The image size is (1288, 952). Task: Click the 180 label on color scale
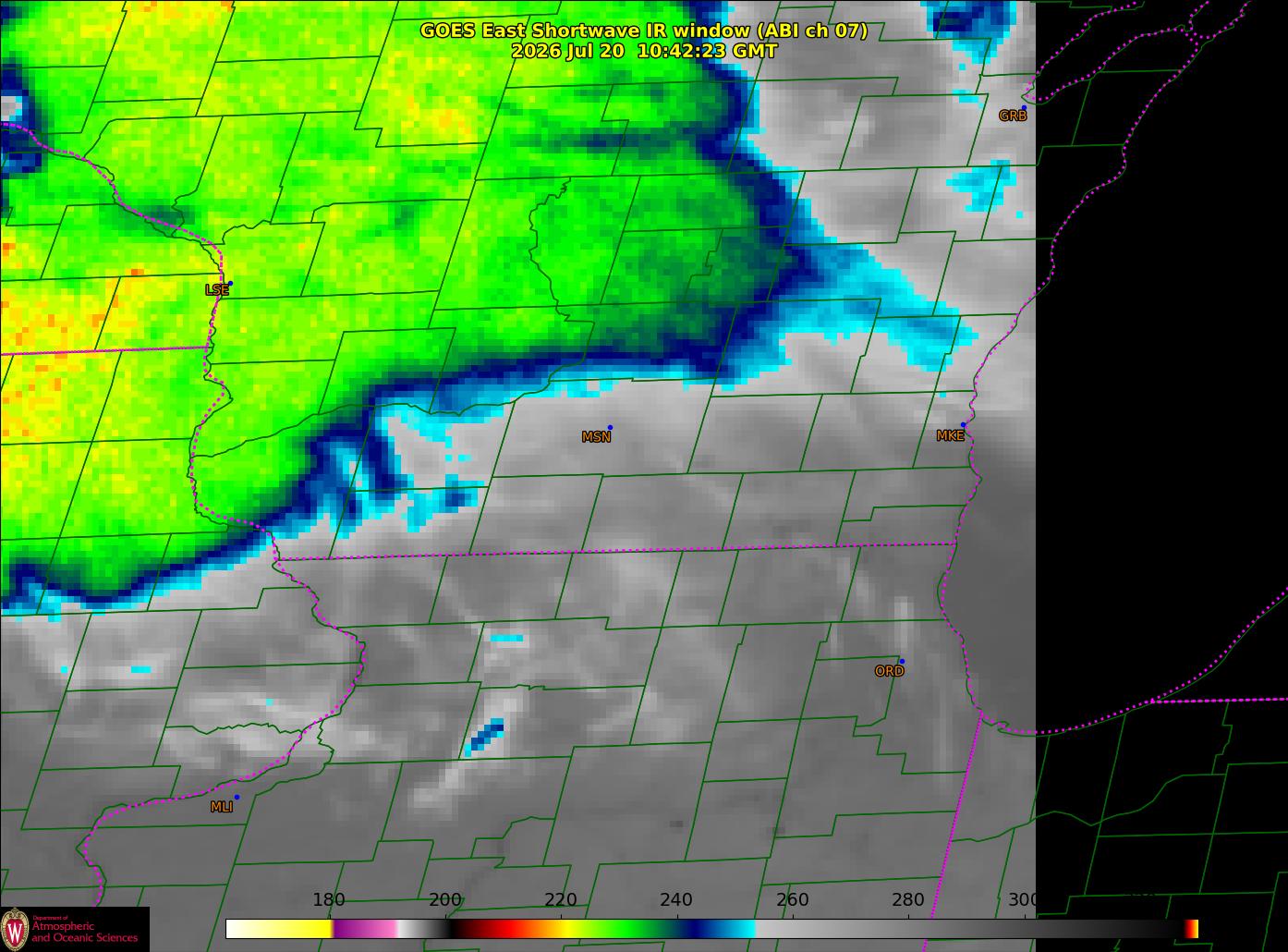tap(329, 900)
